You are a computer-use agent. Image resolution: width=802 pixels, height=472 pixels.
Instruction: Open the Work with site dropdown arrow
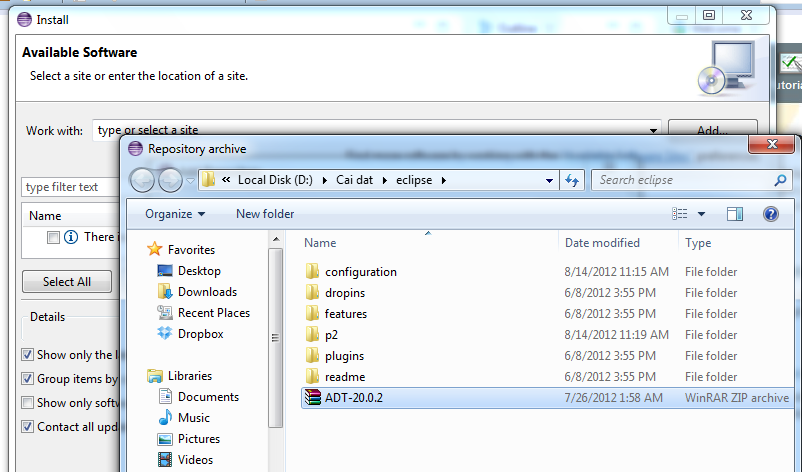pos(653,130)
